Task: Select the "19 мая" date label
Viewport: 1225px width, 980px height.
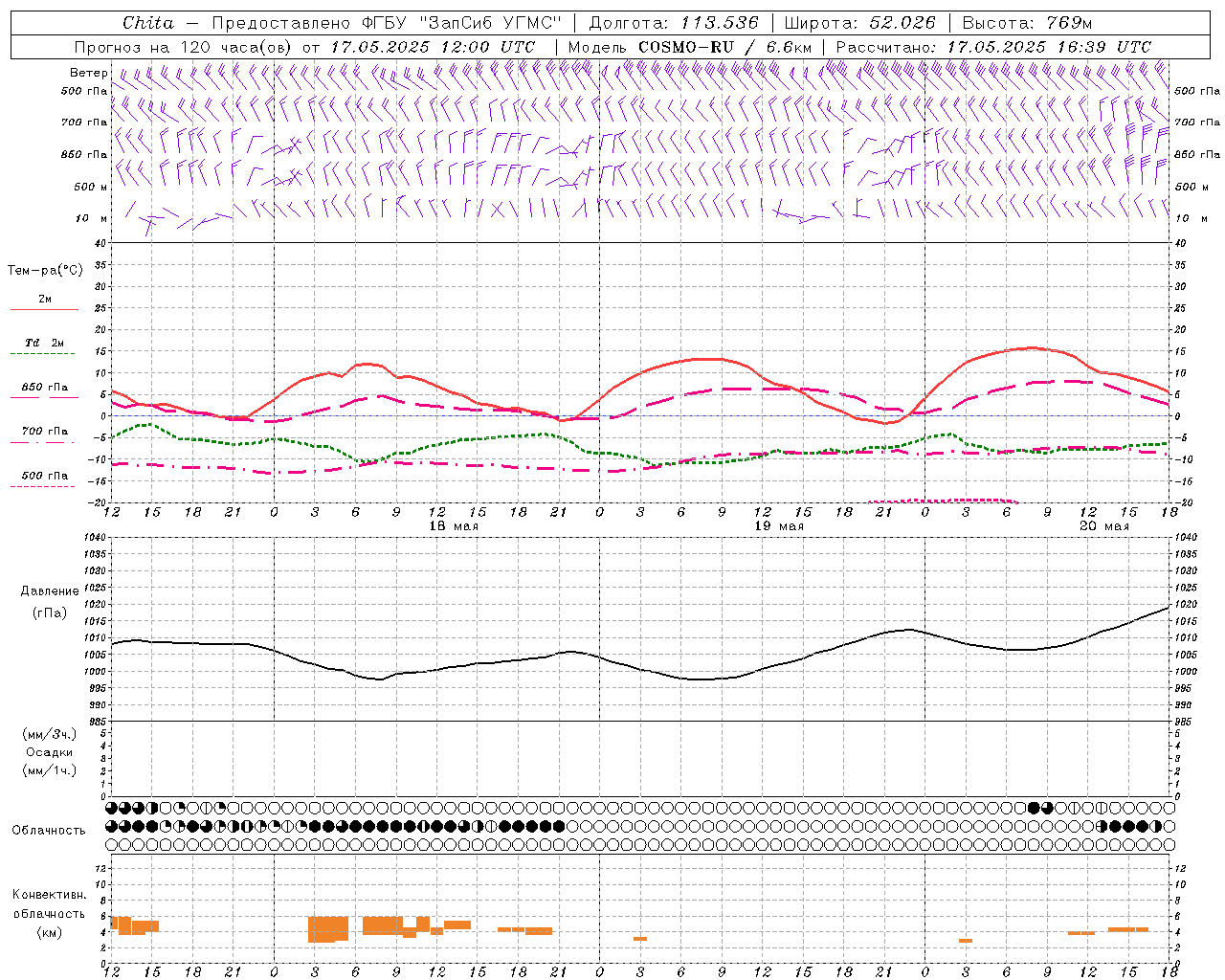Action: pos(779,526)
